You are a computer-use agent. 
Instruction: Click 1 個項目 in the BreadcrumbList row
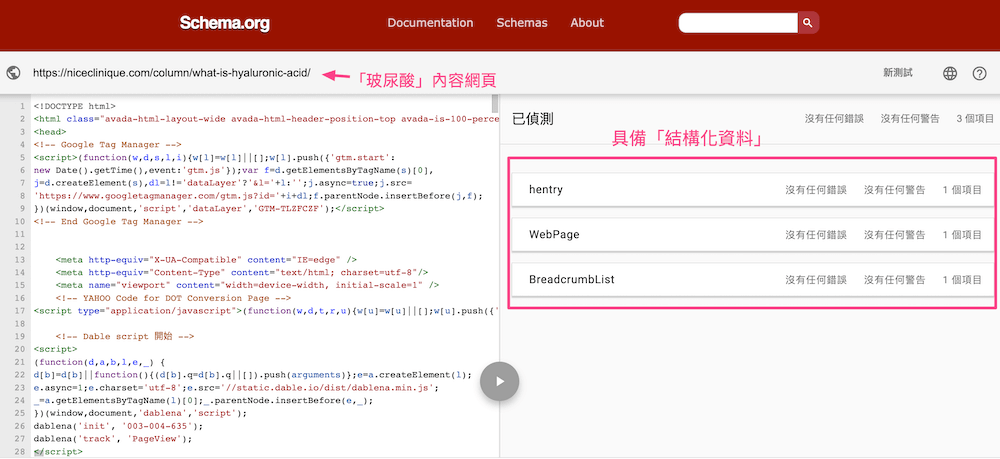[x=962, y=279]
